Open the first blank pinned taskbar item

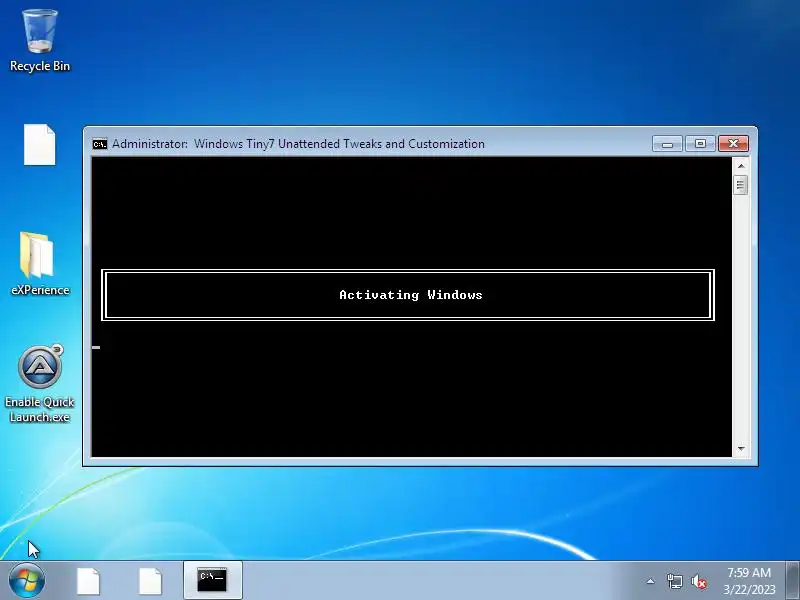point(88,581)
